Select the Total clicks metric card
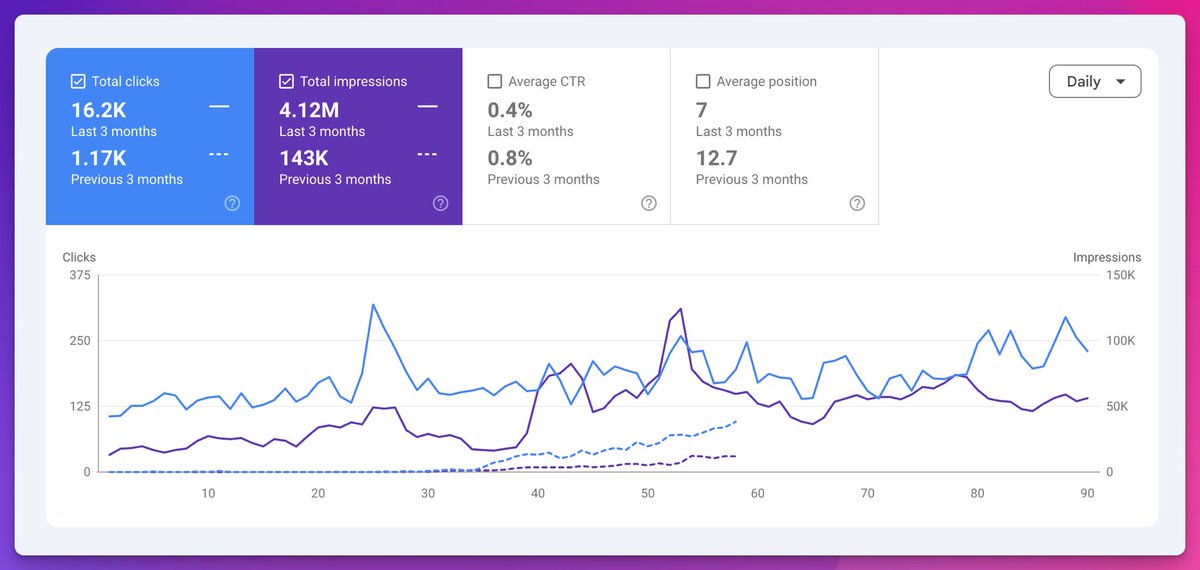The width and height of the screenshot is (1200, 570). 150,136
